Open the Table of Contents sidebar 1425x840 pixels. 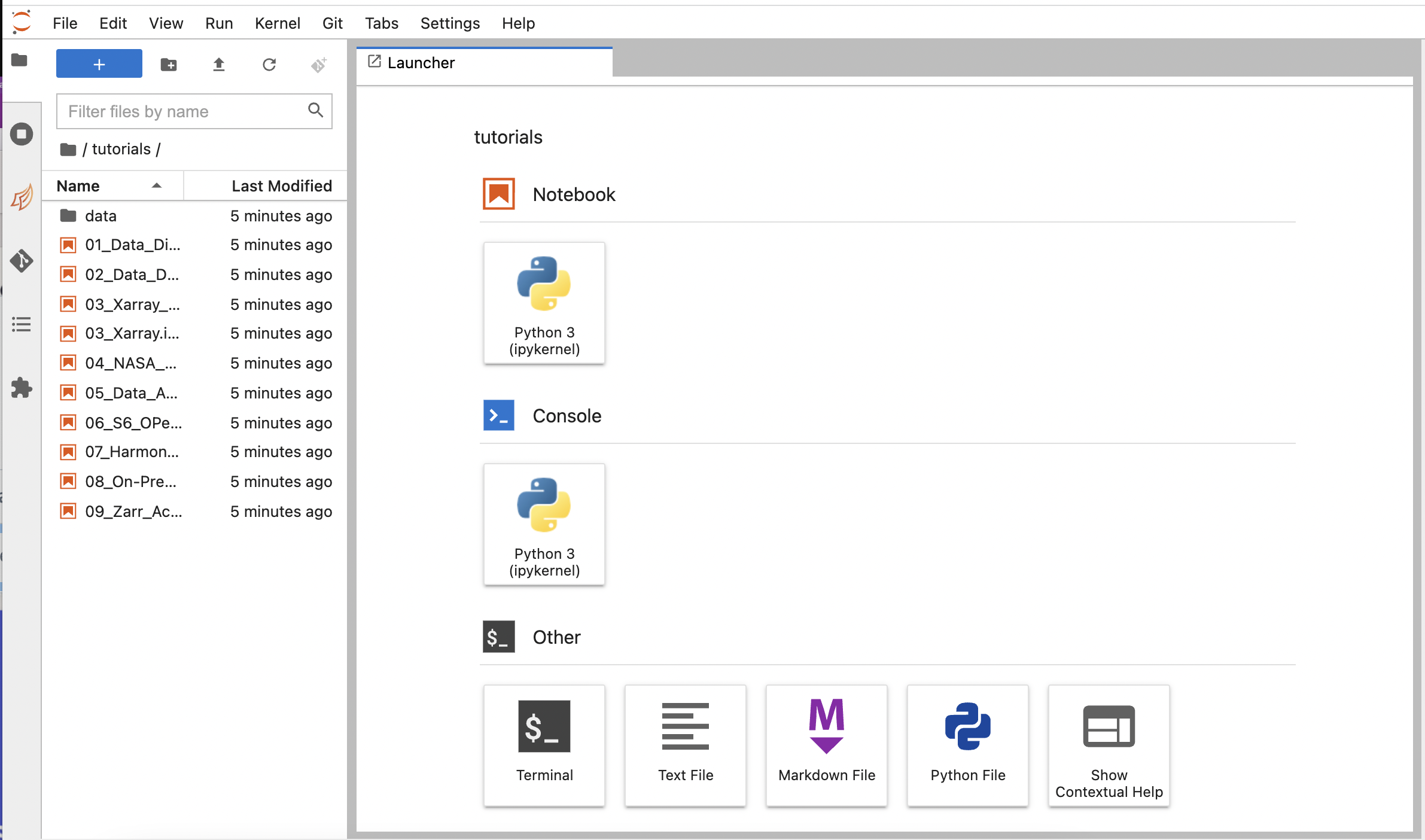22,324
